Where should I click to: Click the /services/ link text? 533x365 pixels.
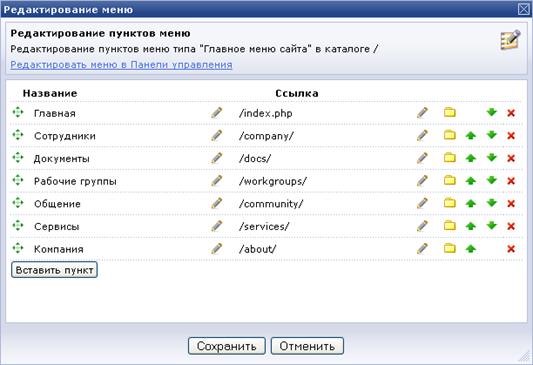(x=264, y=226)
